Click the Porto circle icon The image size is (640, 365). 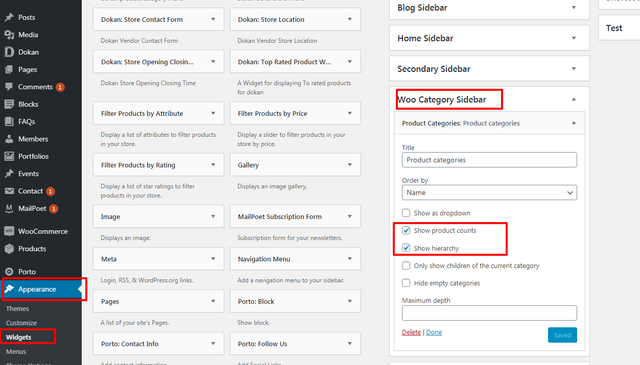[9, 272]
